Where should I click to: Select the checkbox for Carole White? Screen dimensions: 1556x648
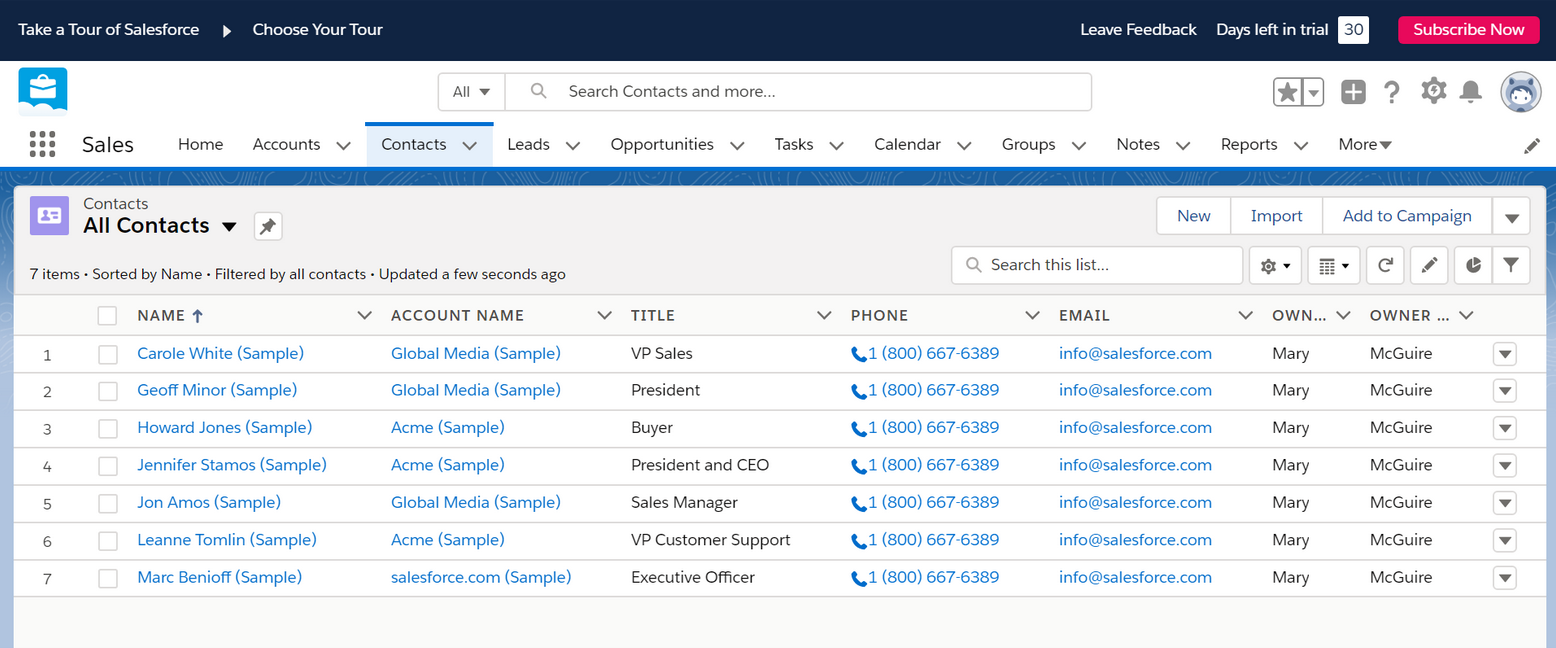click(x=108, y=354)
